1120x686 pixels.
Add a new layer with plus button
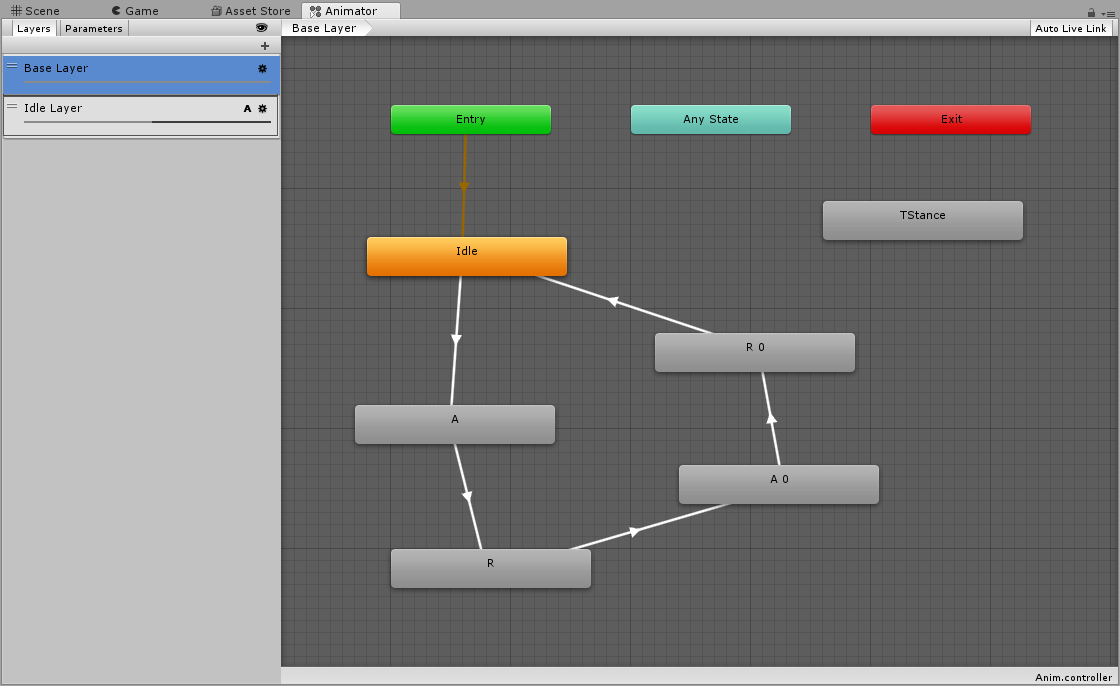point(264,46)
